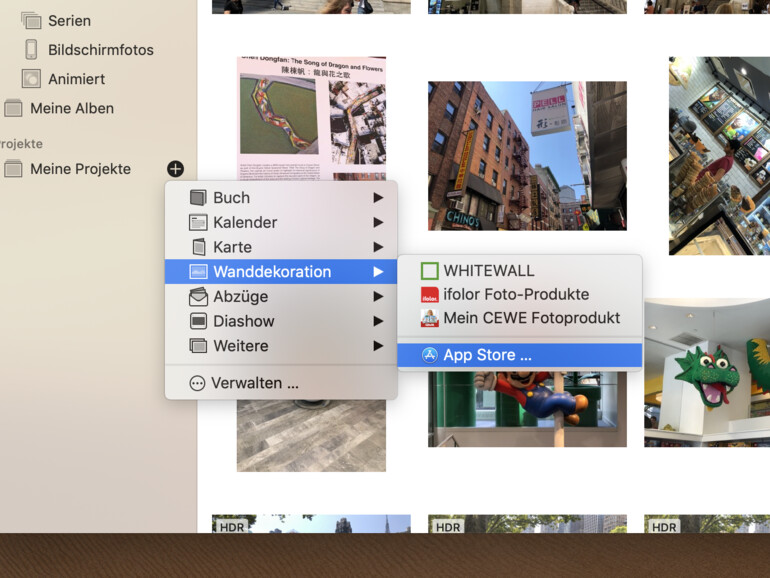
Task: Click the CEWE Fotoprodukt app icon
Action: tap(430, 318)
